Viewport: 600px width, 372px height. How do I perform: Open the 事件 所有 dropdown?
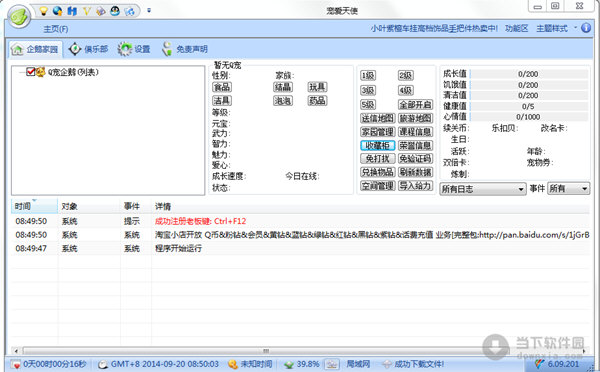pos(569,189)
